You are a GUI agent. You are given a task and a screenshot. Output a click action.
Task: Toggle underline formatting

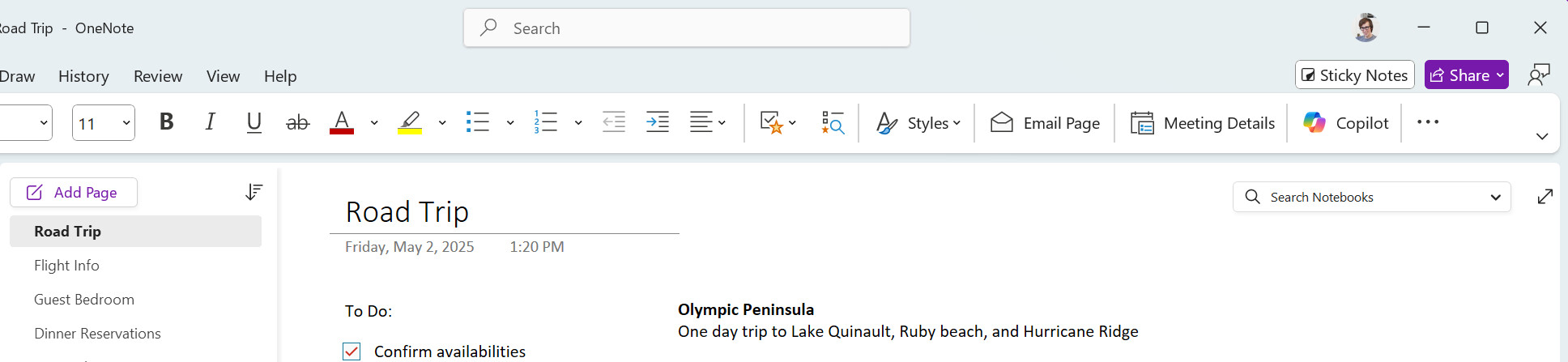pyautogui.click(x=254, y=122)
